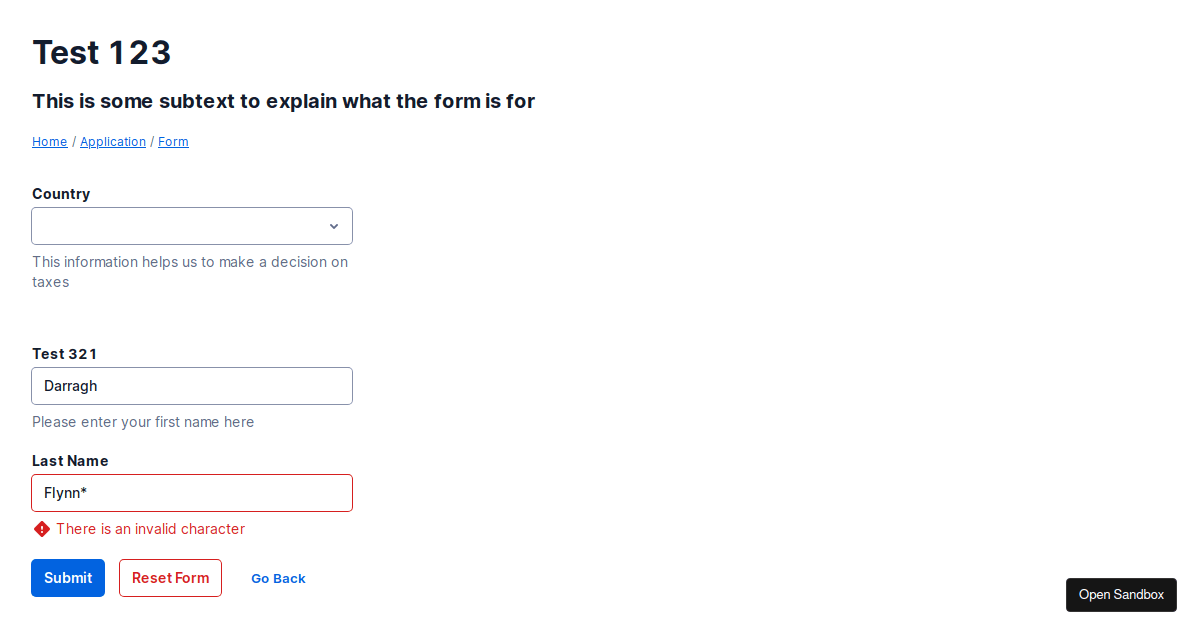Screen dimensions: 1200x630
Task: Expand the empty Country select box
Action: (x=190, y=226)
